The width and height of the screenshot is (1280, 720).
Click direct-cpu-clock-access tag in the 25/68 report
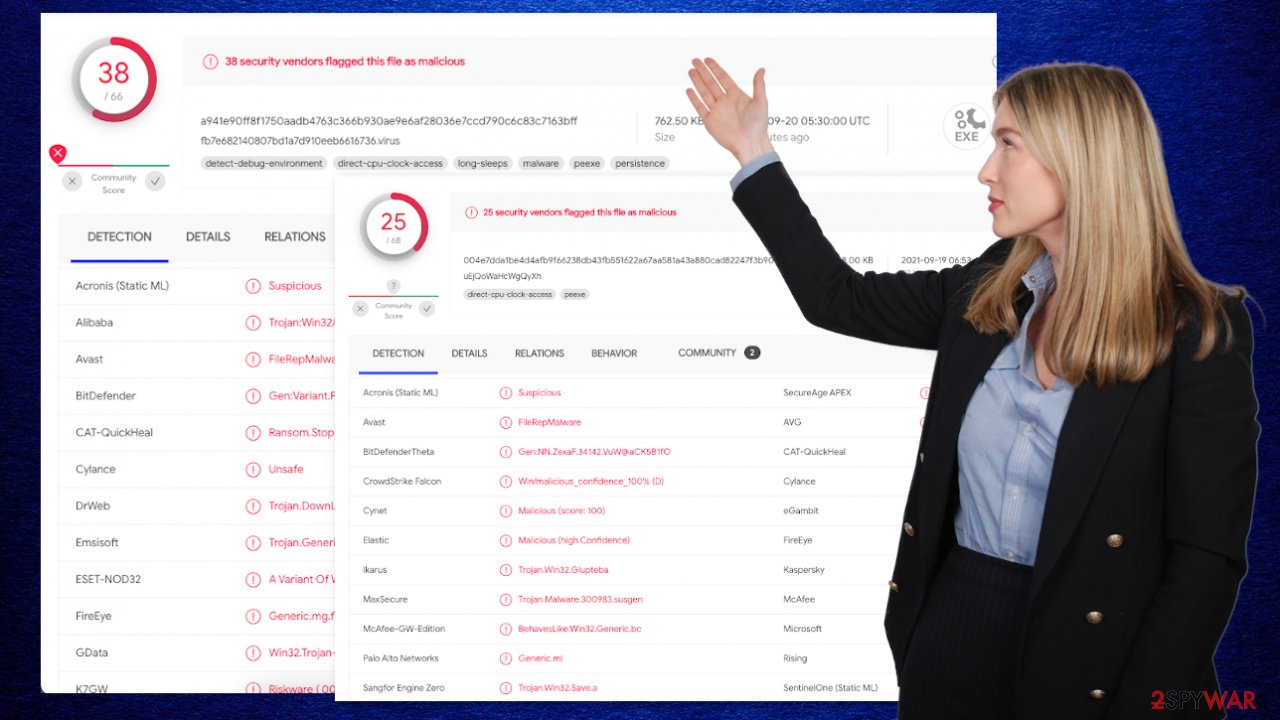click(x=510, y=295)
